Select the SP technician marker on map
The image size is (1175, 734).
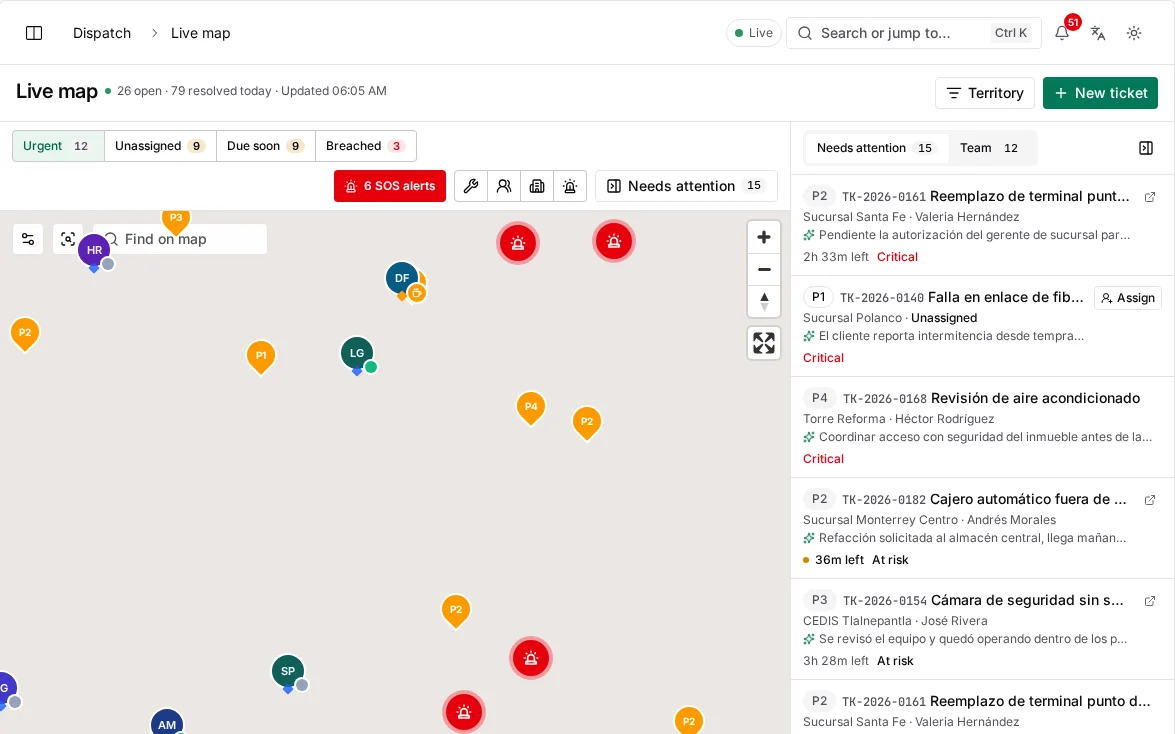coord(288,671)
